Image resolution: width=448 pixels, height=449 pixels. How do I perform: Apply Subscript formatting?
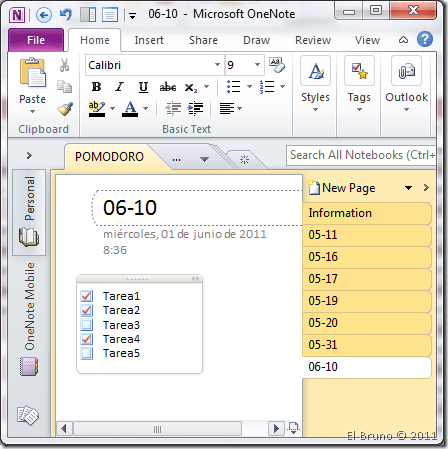pos(191,88)
